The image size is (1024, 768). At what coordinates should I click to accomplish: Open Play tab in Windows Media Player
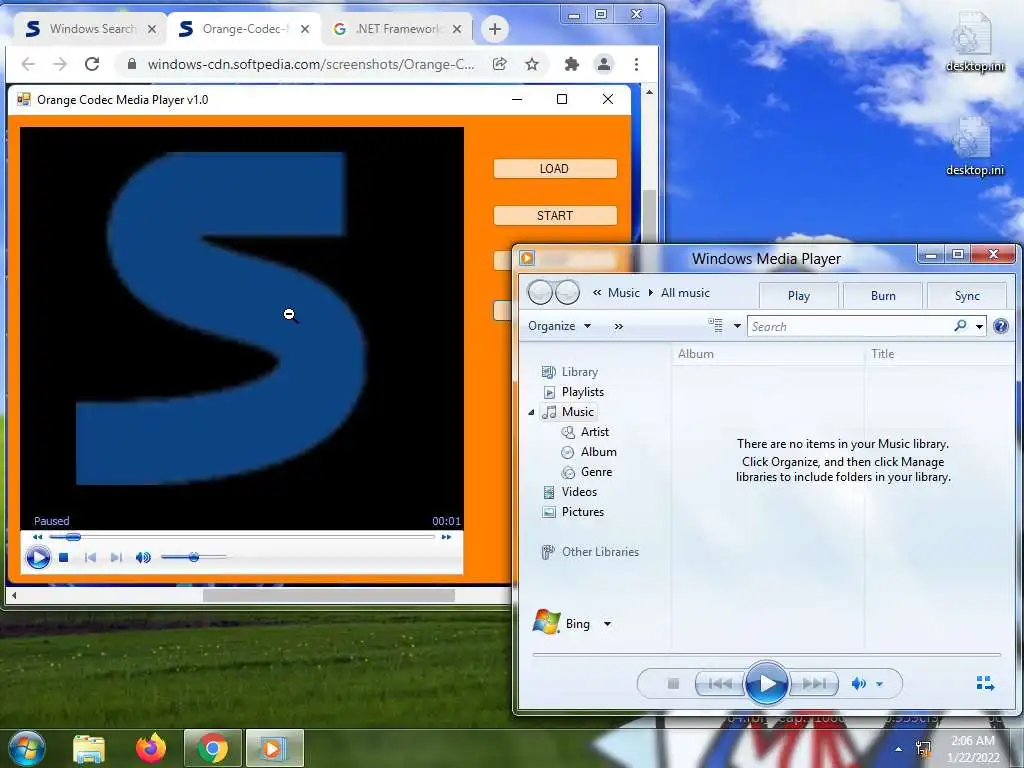pyautogui.click(x=799, y=296)
